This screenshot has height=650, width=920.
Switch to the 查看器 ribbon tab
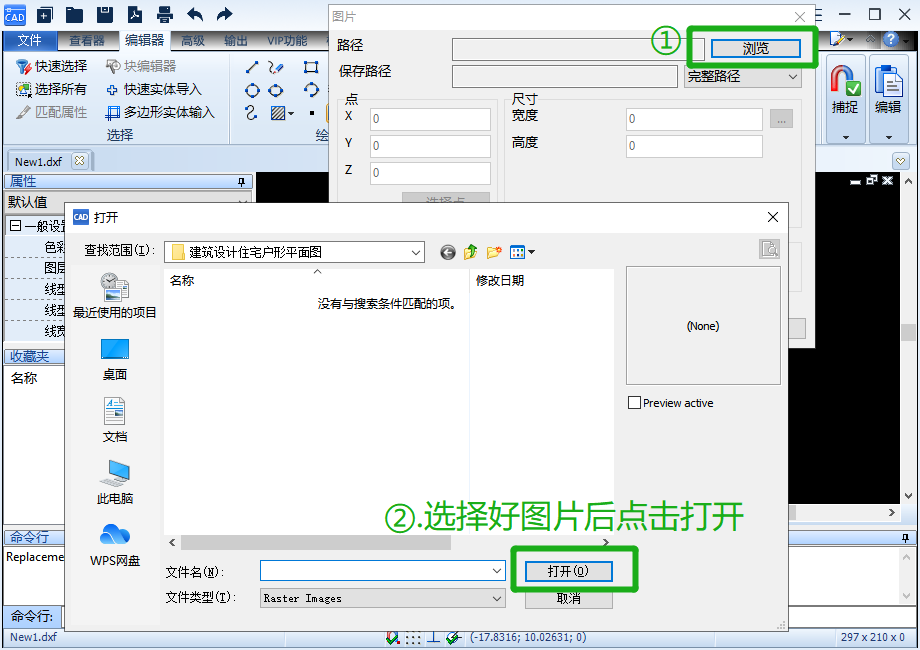[87, 41]
